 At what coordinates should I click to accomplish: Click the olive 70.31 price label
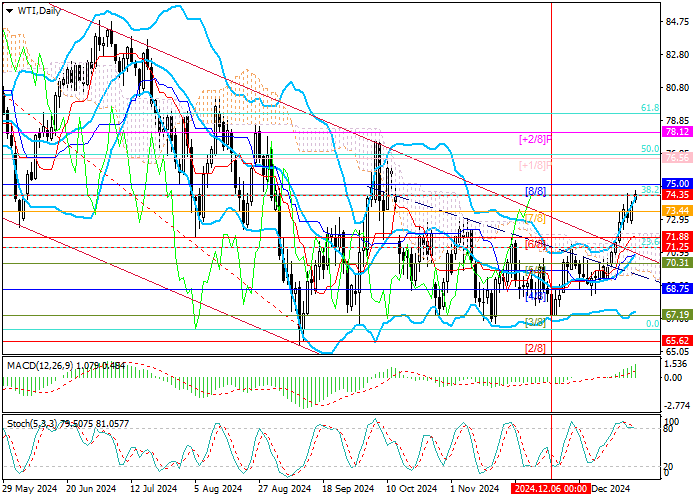pyautogui.click(x=677, y=263)
